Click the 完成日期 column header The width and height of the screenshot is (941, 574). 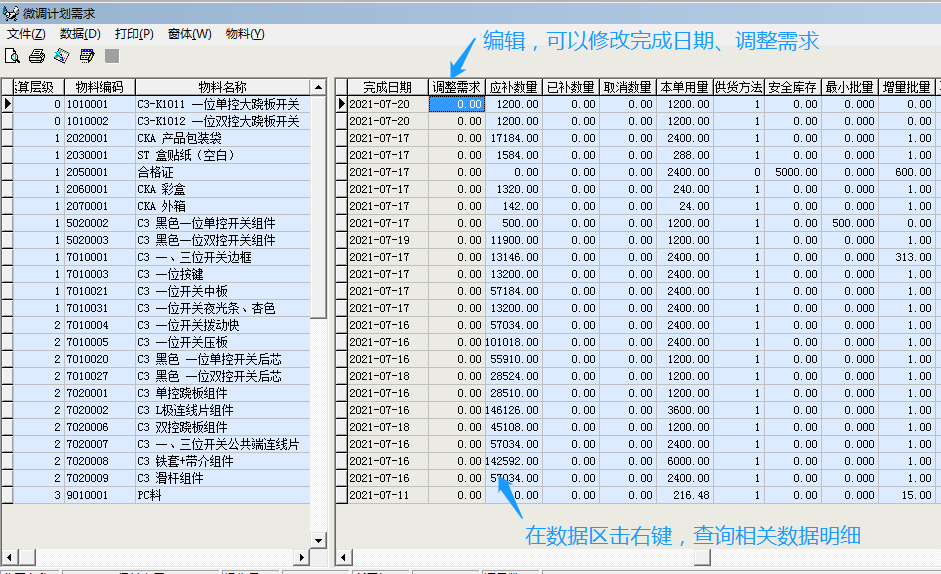[x=387, y=87]
